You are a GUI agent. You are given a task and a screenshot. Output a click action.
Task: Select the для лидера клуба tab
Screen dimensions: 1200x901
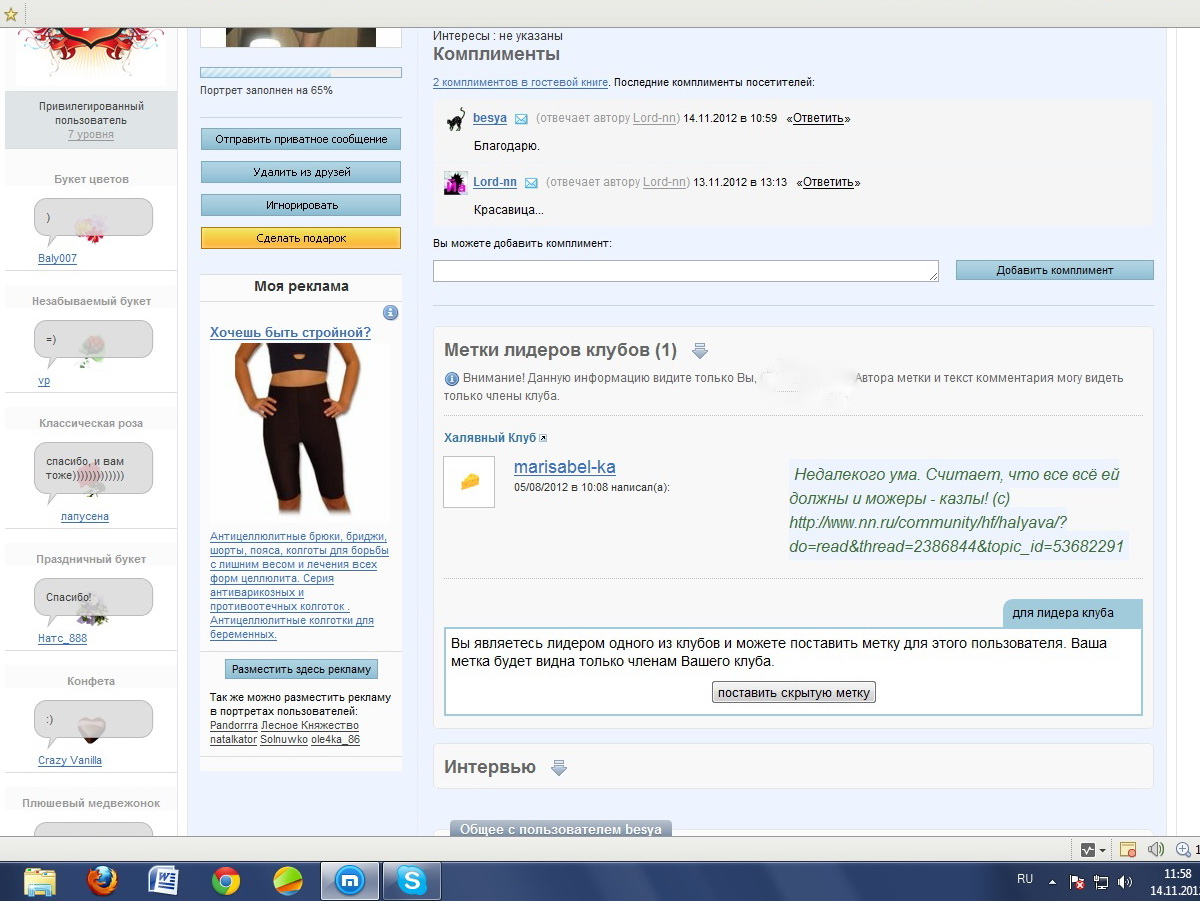tap(1072, 613)
